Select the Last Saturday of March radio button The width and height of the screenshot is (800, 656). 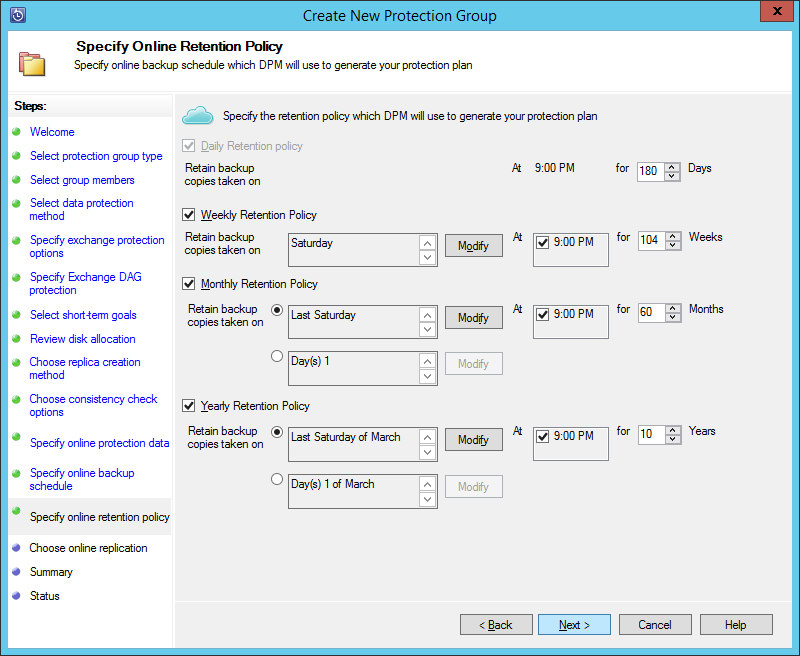click(277, 432)
